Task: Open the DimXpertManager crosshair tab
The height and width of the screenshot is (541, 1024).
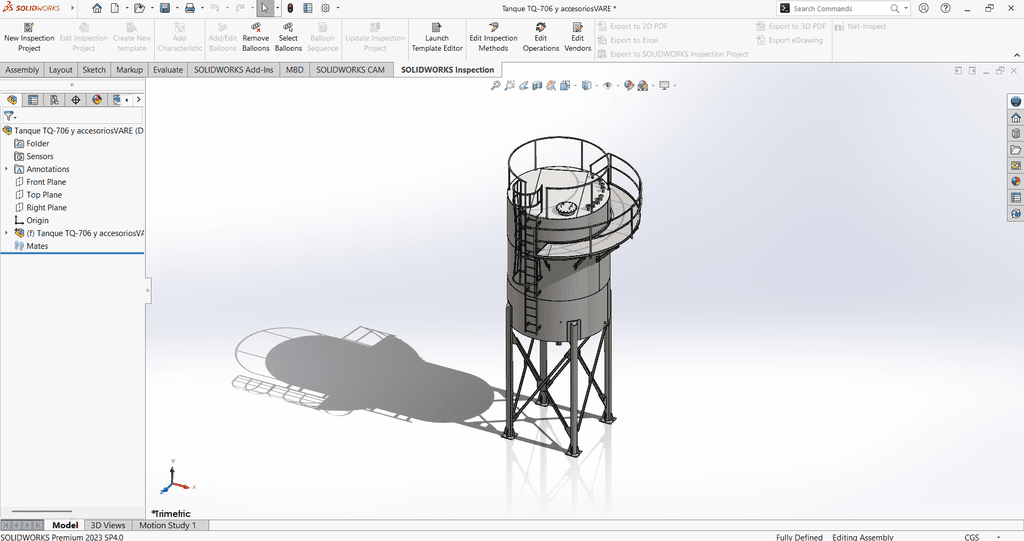Action: coord(76,100)
